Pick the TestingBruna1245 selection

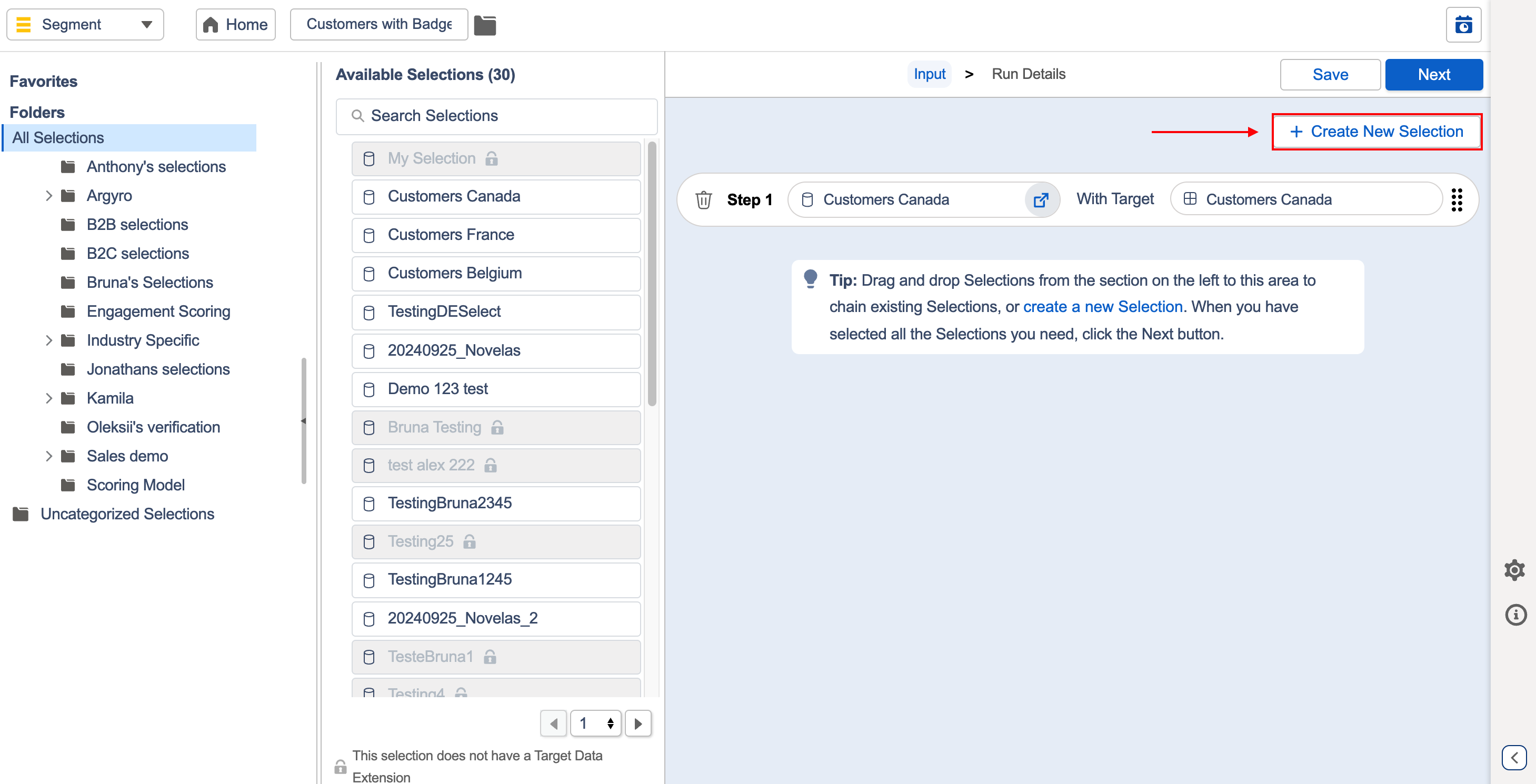coord(496,579)
